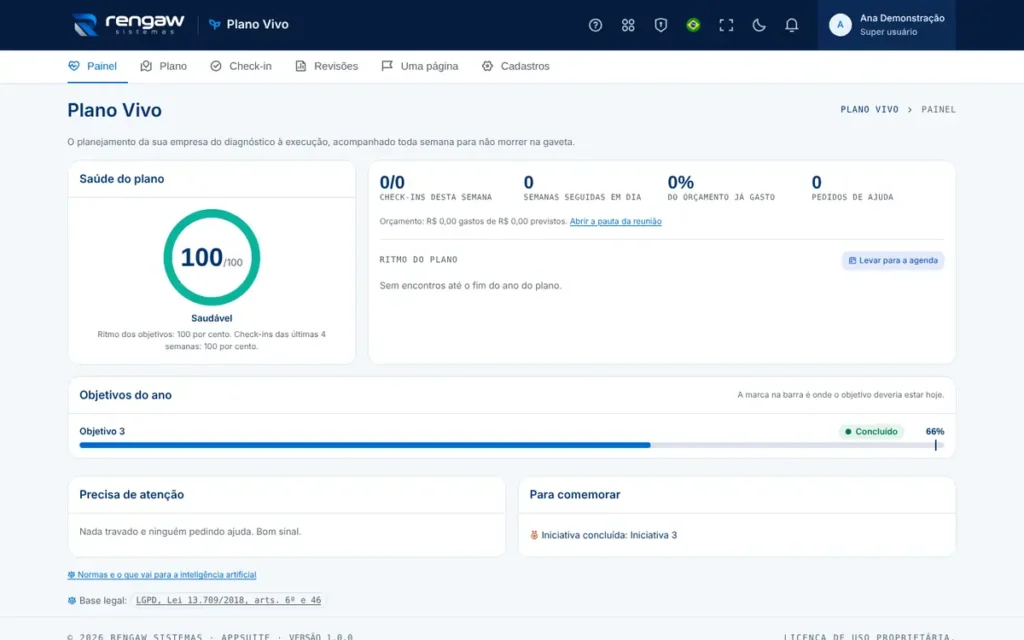Toggle dark mode moon icon

point(758,25)
